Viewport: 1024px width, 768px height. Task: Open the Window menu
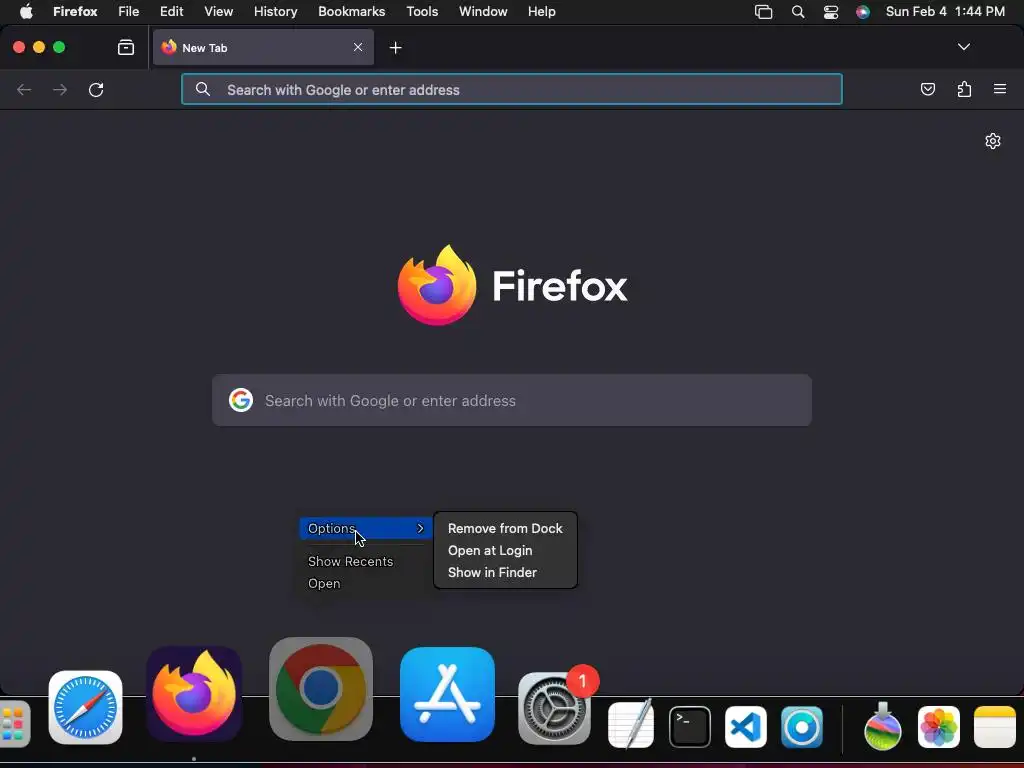coord(483,12)
